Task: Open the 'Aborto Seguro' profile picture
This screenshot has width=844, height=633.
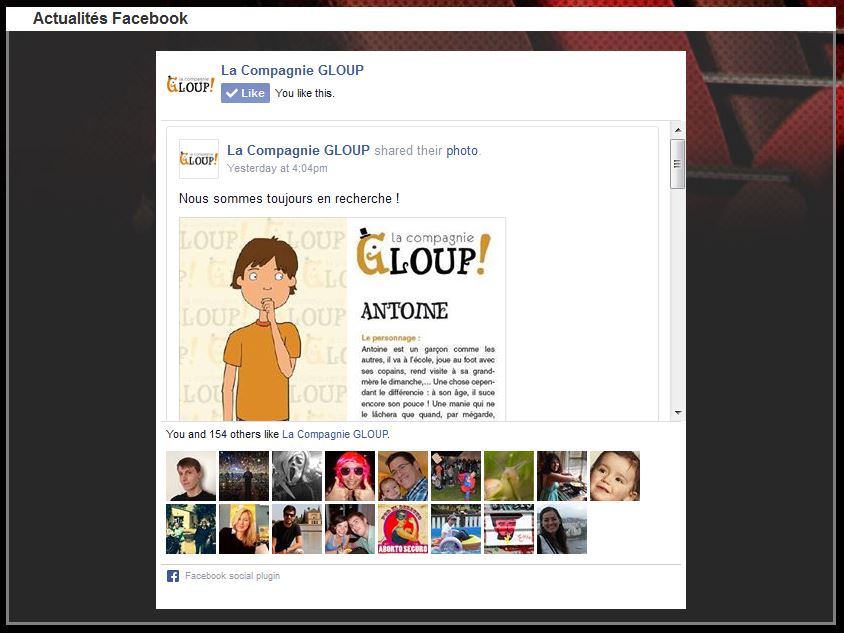Action: point(403,529)
